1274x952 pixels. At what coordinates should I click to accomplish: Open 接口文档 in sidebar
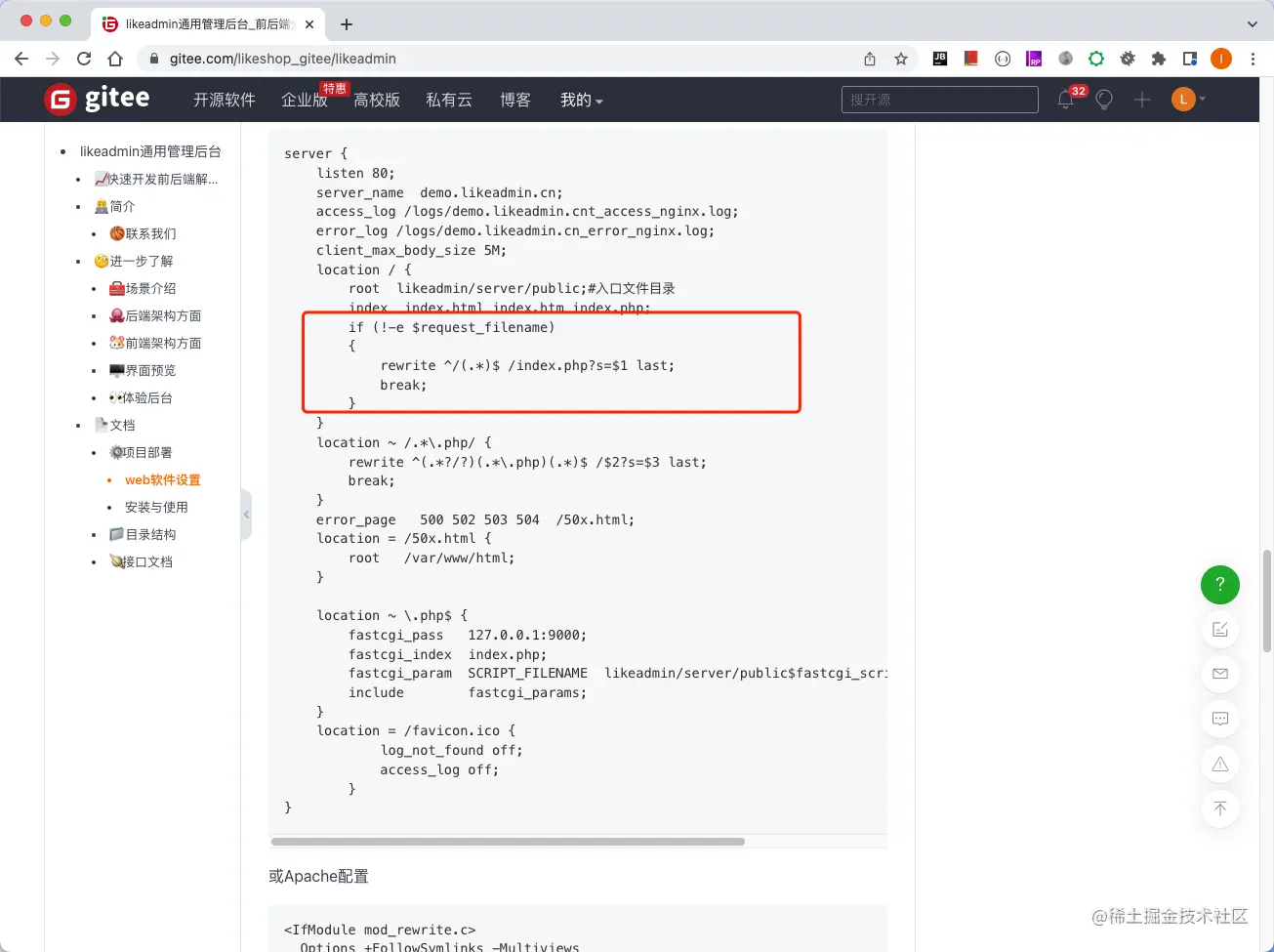click(142, 561)
